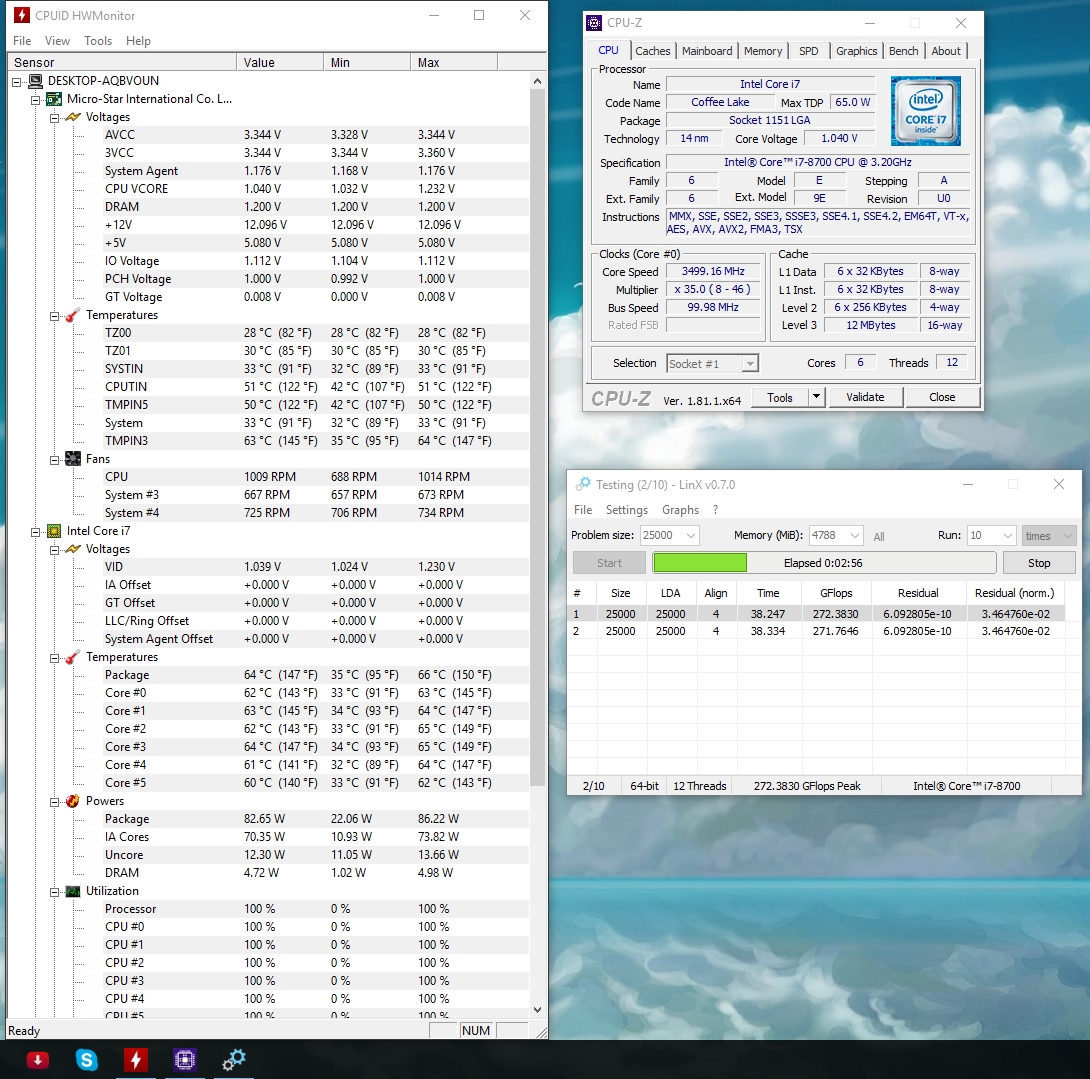Collapse the DESKTOP-AQBVOUN tree node
Image resolution: width=1090 pixels, height=1079 pixels.
coord(17,81)
